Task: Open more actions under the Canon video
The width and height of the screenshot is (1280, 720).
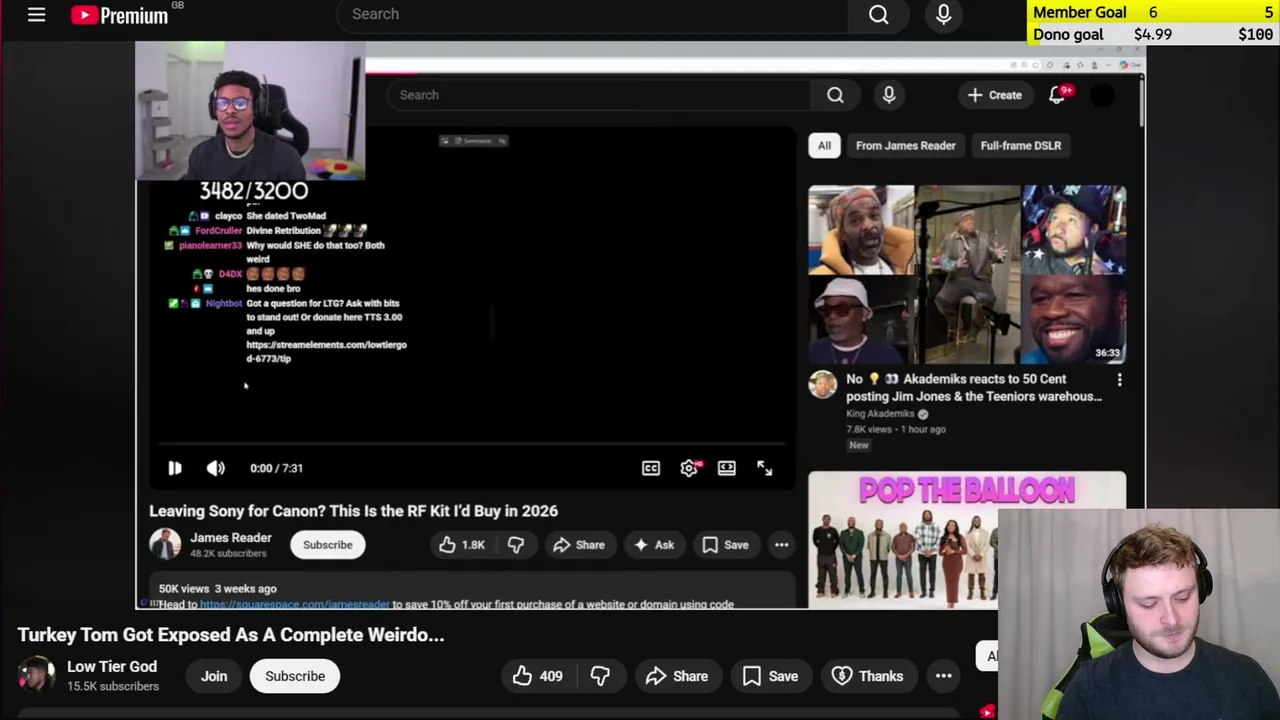Action: (781, 545)
